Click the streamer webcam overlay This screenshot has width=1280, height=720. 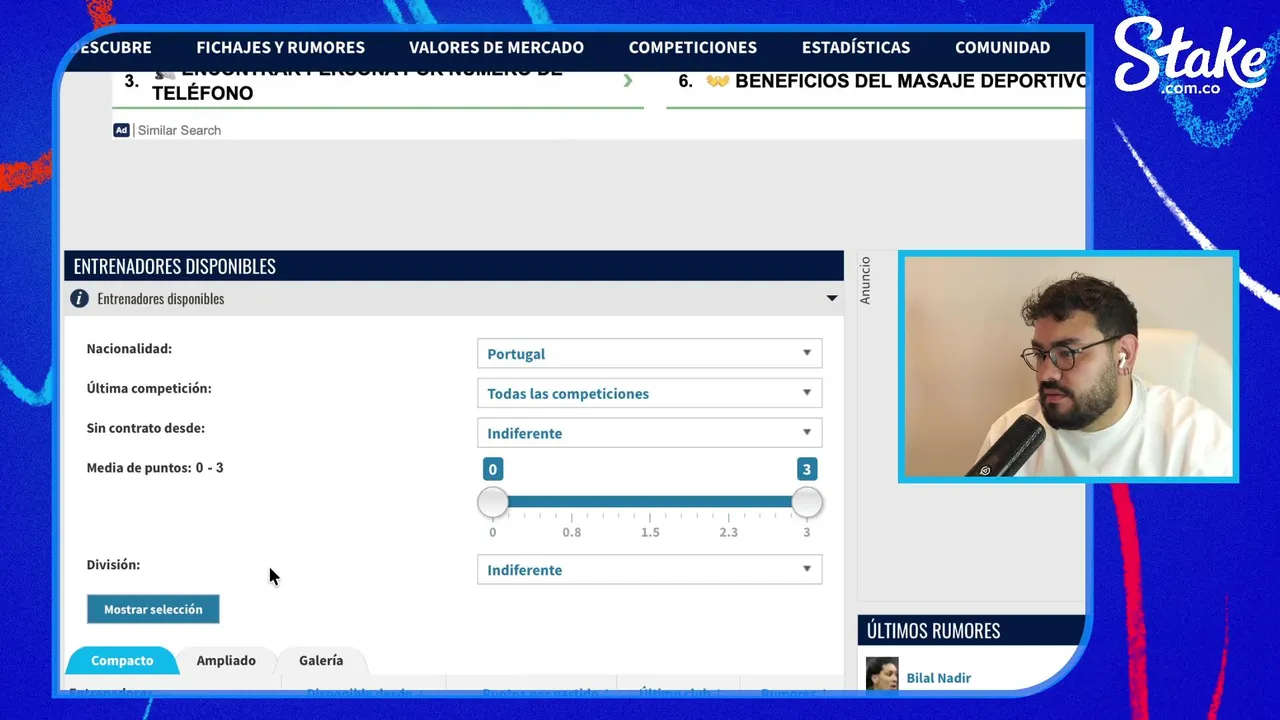pos(1068,367)
